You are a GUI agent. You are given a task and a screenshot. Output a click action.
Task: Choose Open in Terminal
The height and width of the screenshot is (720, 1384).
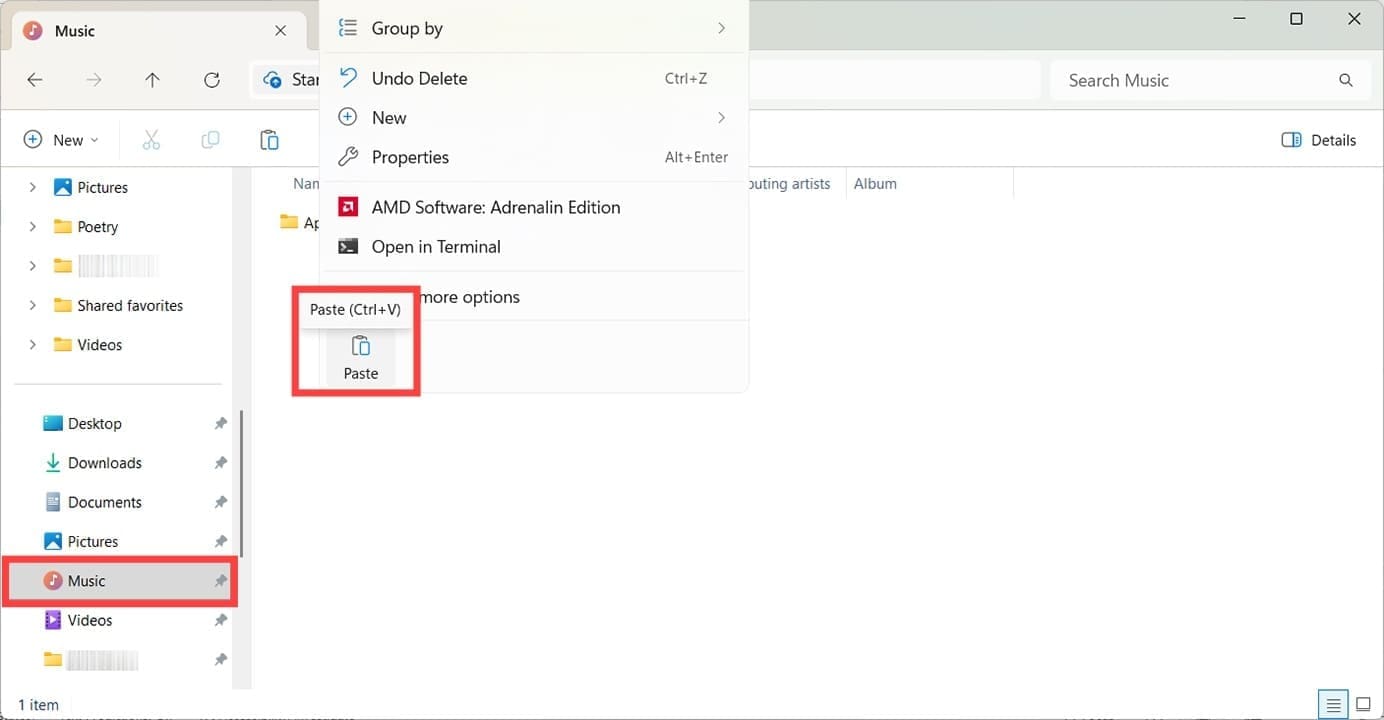(x=532, y=247)
